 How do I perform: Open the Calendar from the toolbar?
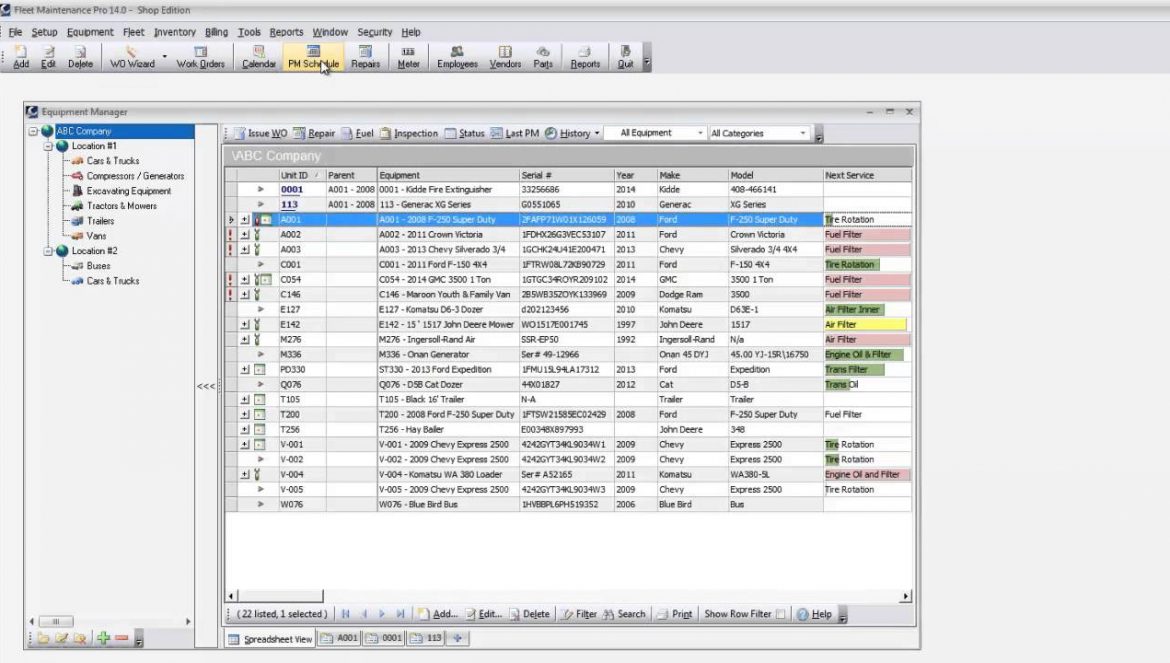coord(259,57)
